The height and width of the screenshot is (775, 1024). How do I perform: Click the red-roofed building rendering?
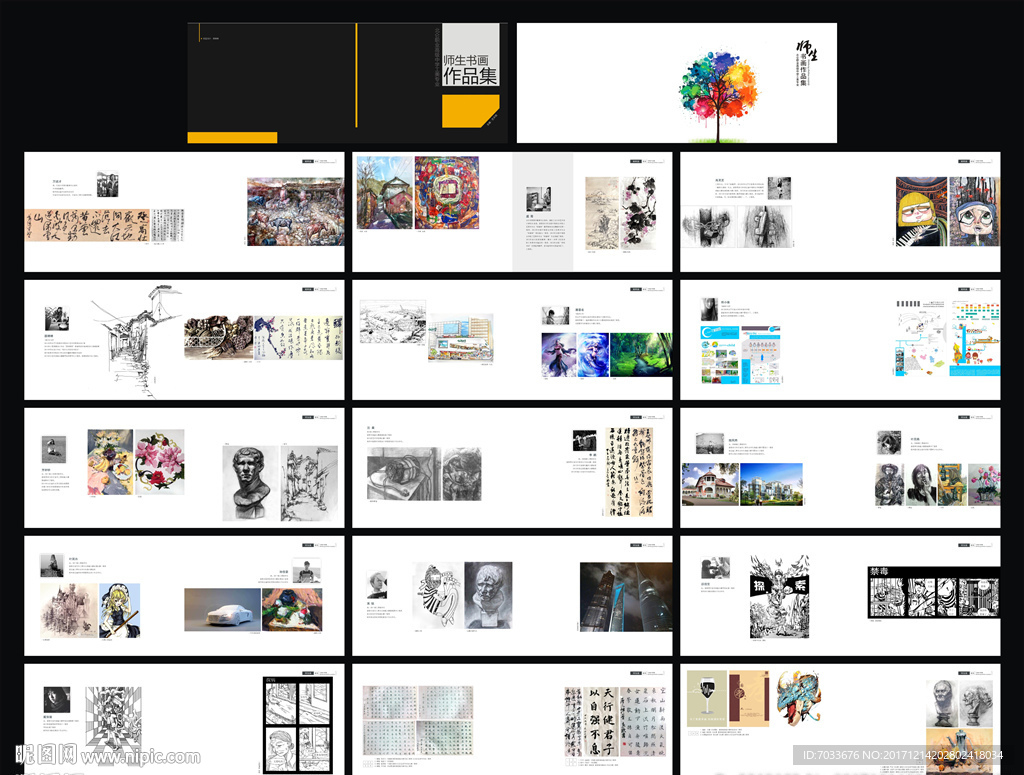tap(710, 484)
